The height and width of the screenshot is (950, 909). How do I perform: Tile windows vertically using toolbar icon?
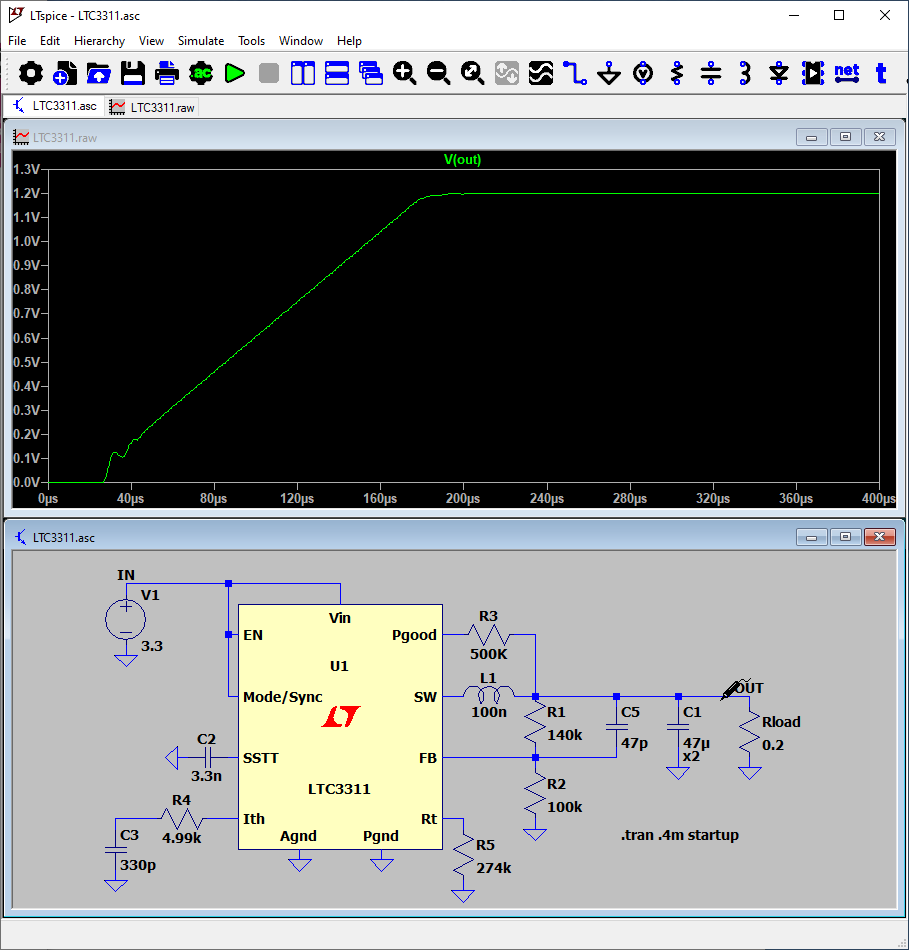click(x=303, y=73)
